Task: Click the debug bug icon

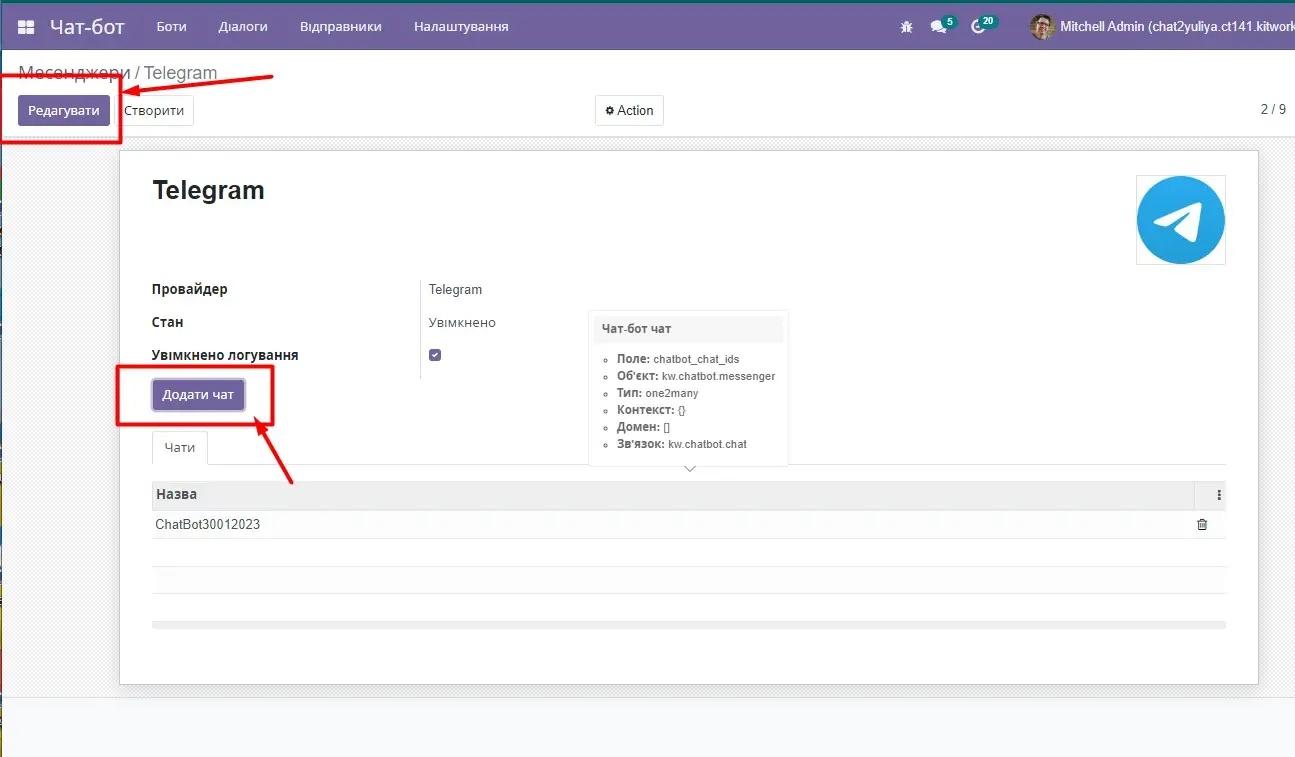Action: [x=906, y=26]
